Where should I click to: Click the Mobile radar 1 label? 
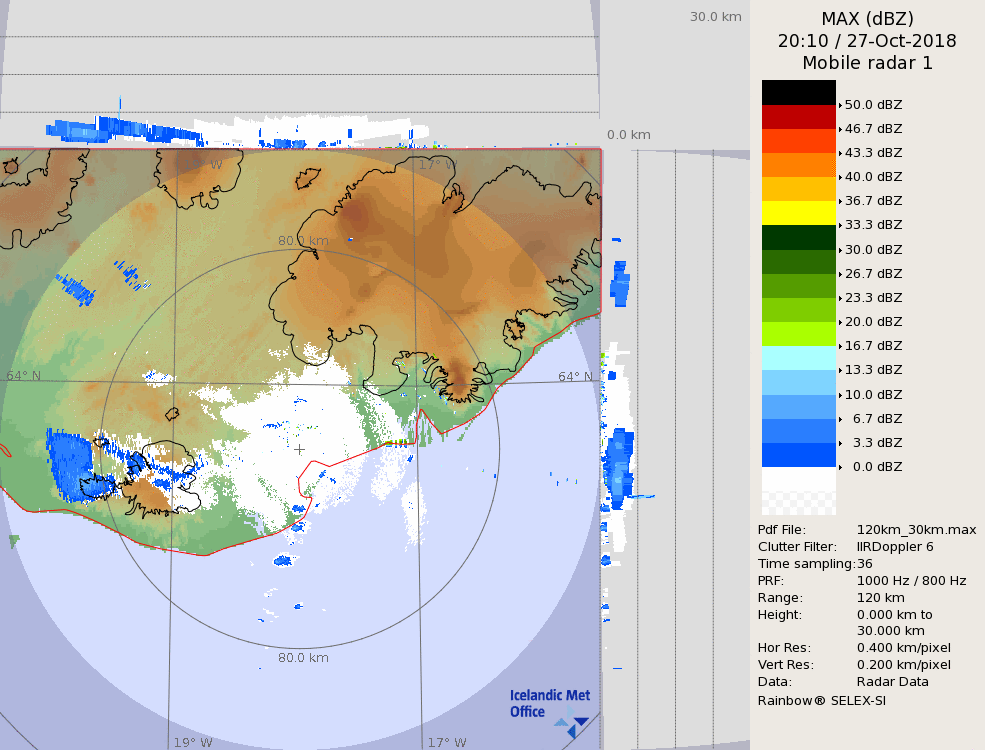(x=867, y=63)
